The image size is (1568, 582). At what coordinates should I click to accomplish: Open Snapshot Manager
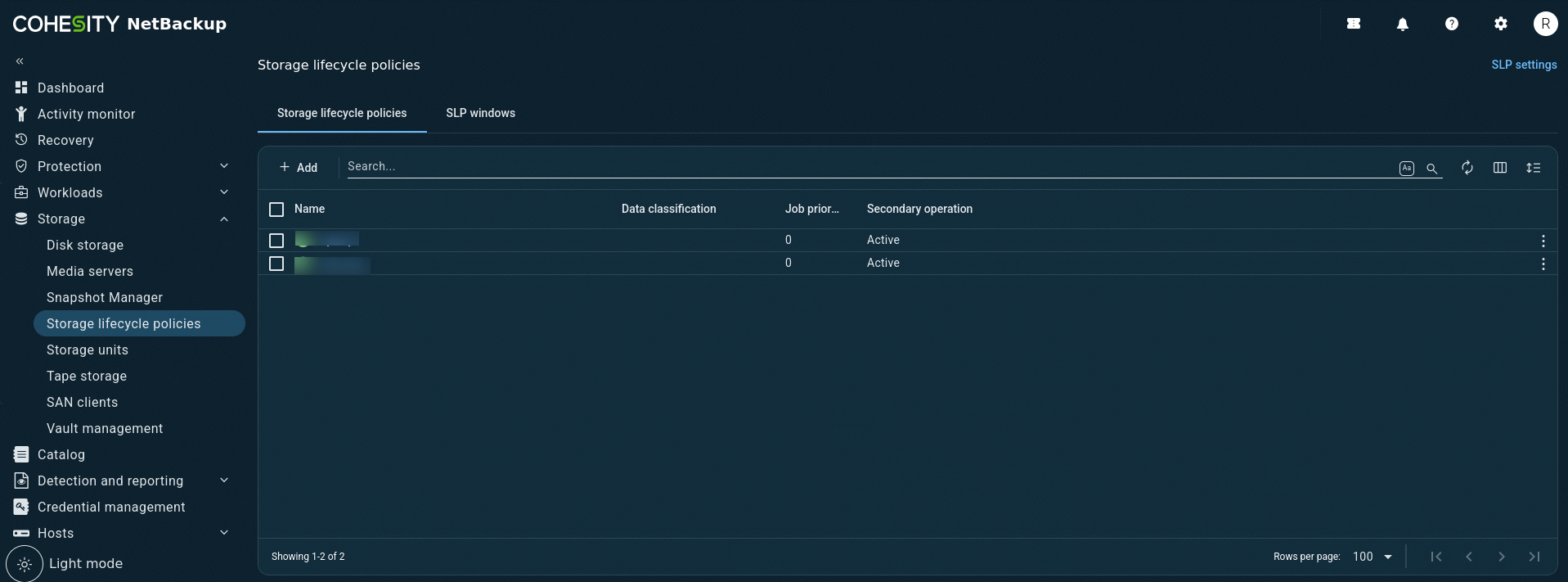[105, 297]
